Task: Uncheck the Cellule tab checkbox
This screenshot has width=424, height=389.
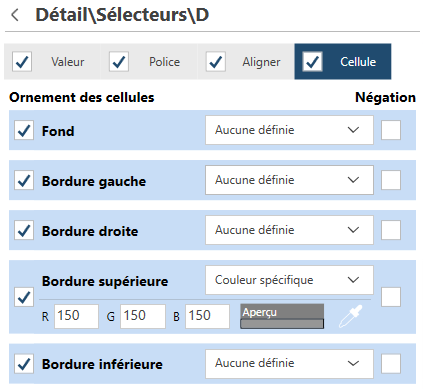Action: point(312,62)
